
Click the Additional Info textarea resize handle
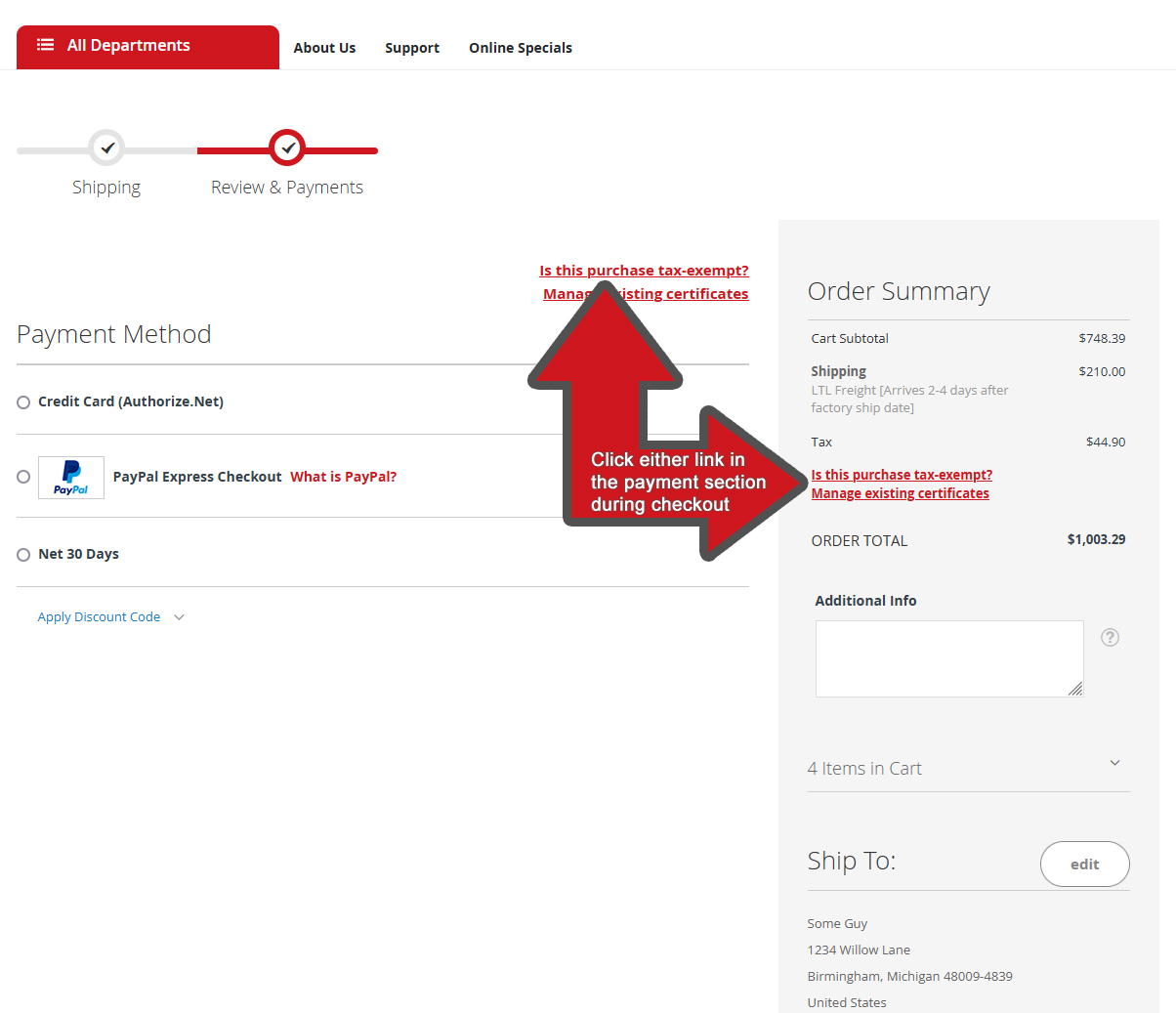[x=1075, y=689]
